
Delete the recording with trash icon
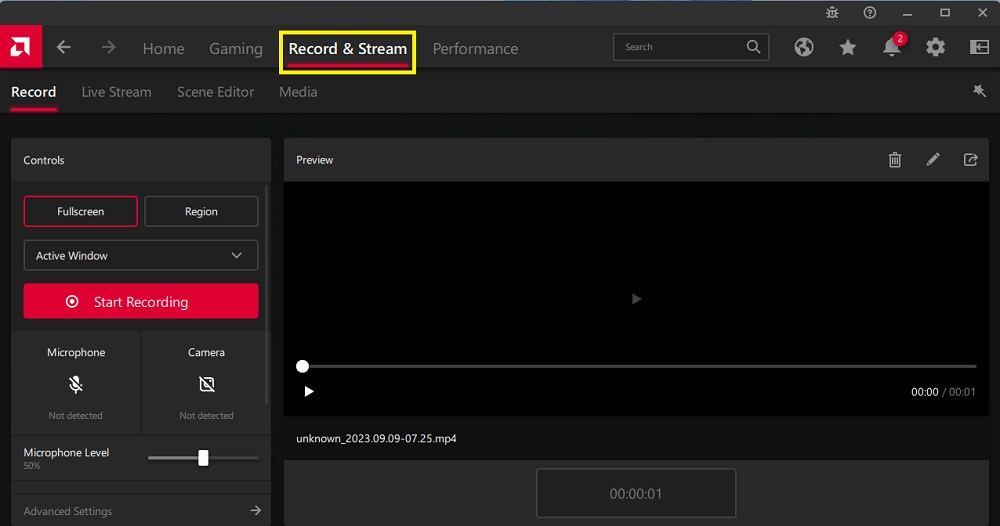coord(895,160)
